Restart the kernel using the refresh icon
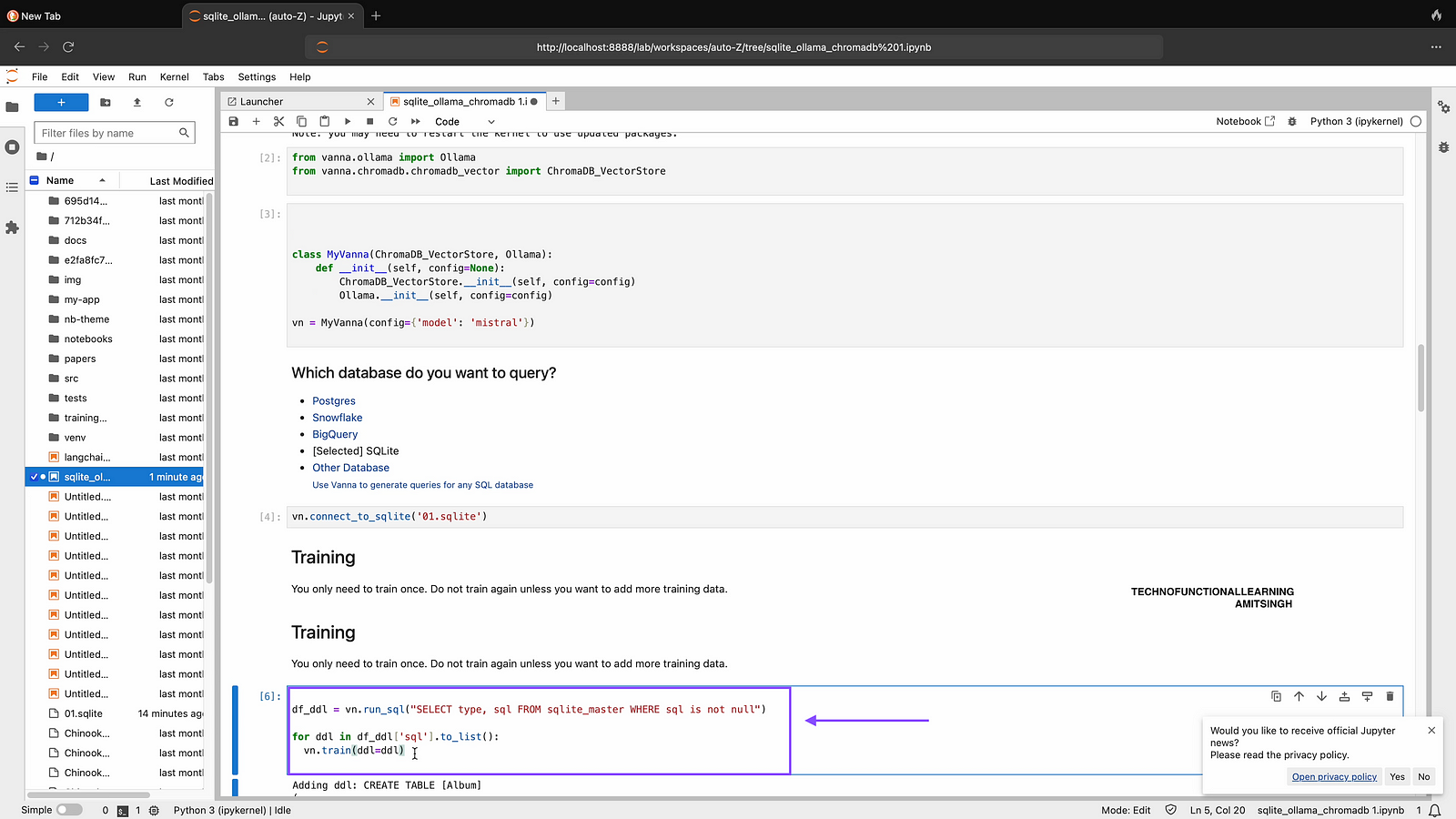 (392, 121)
